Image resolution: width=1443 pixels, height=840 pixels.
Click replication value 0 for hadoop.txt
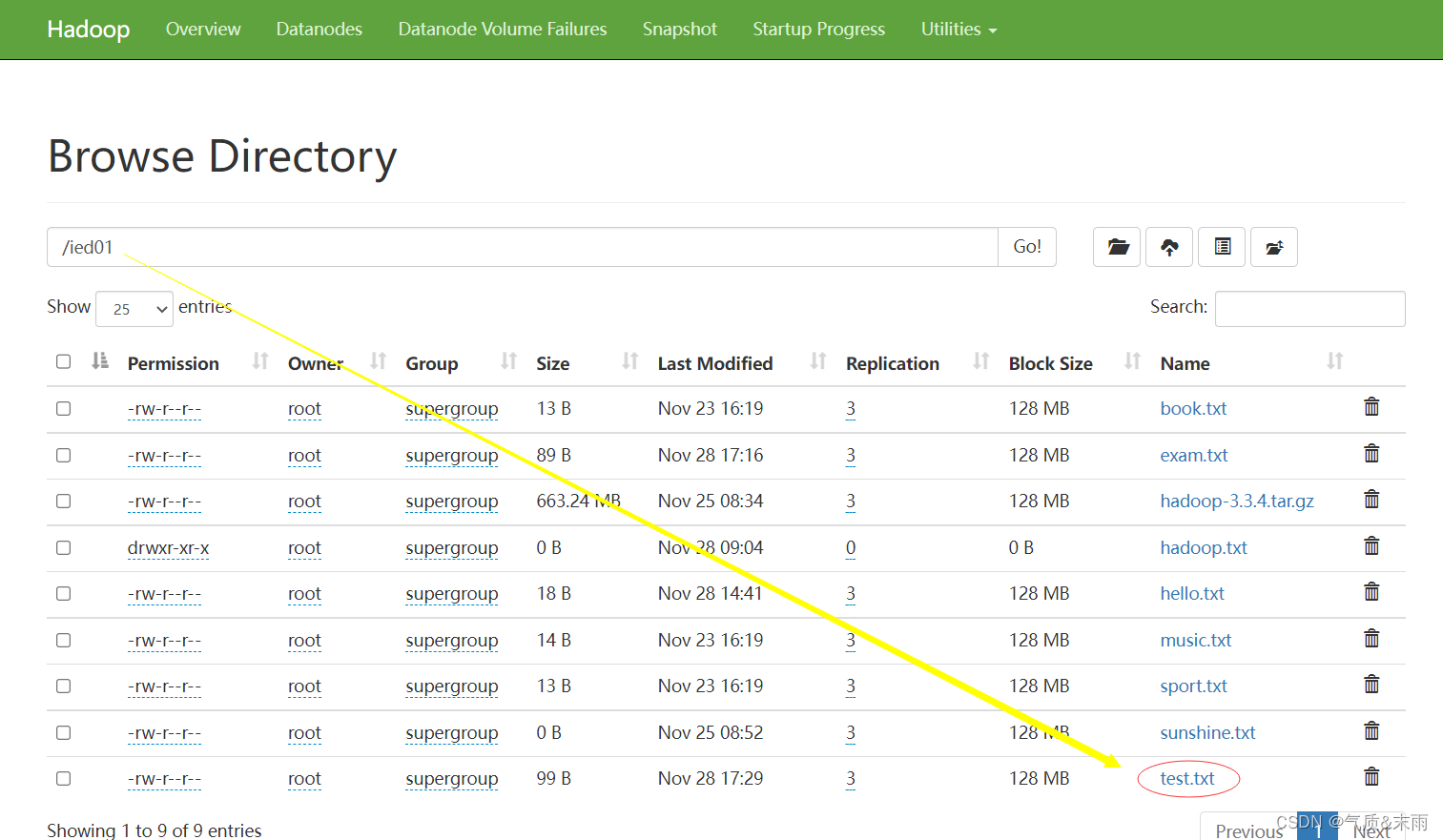[x=851, y=547]
